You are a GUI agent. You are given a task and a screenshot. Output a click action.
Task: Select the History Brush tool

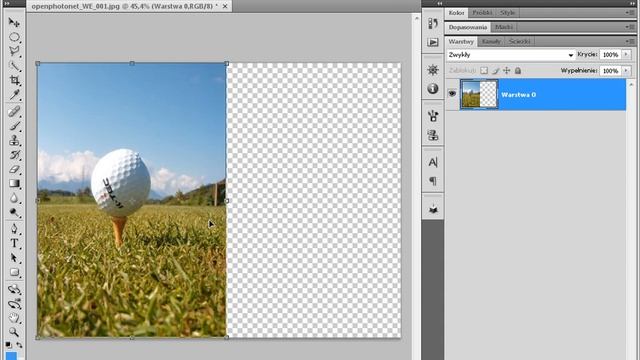14,155
